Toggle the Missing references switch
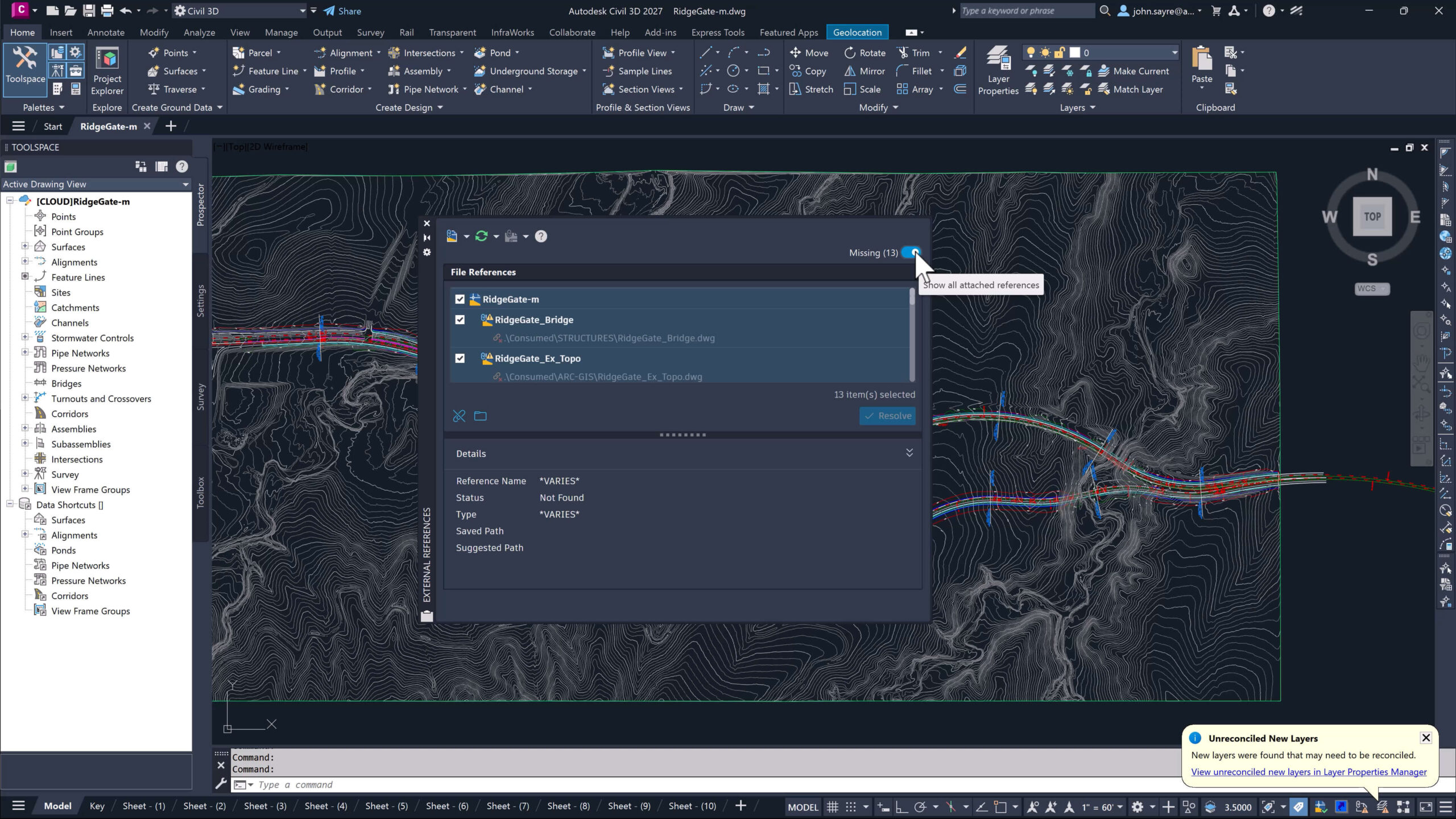The width and height of the screenshot is (1456, 819). point(911,253)
